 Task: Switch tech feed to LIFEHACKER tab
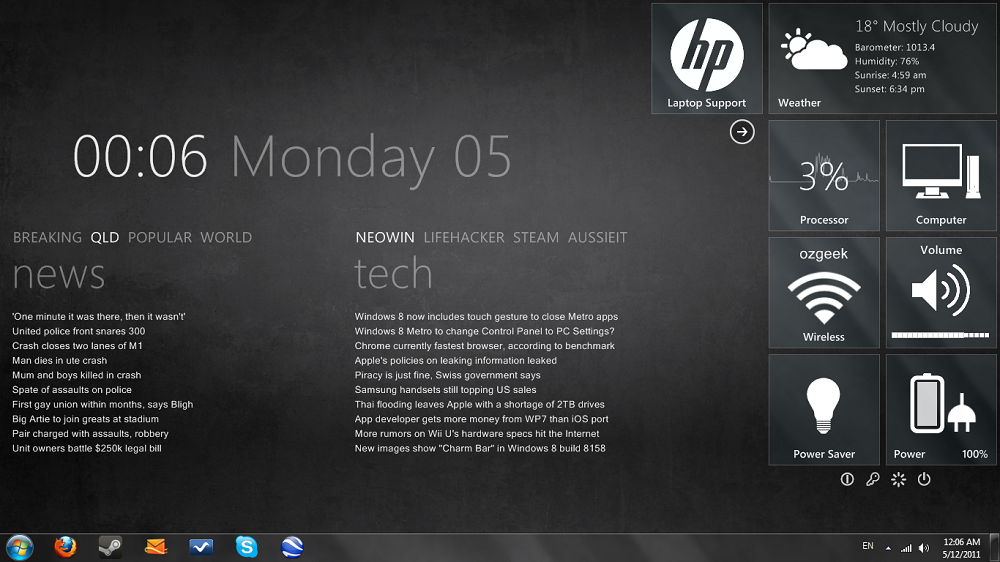pyautogui.click(x=464, y=237)
